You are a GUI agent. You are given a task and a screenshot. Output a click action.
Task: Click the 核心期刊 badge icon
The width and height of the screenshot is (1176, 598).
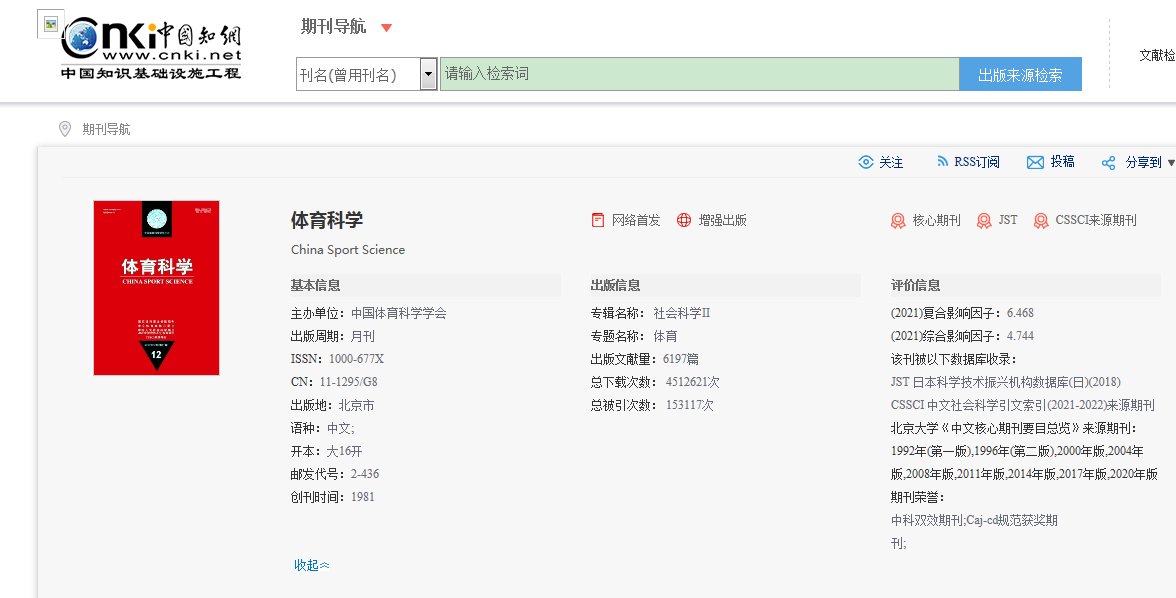click(898, 221)
